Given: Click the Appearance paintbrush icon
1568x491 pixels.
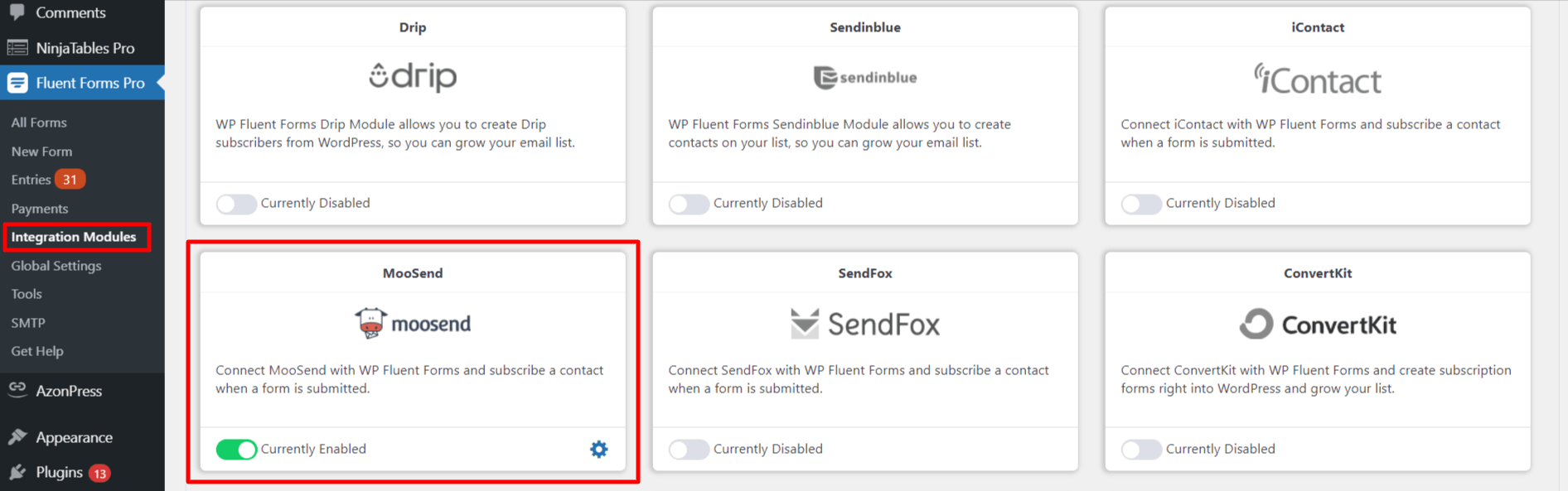Looking at the screenshot, I should [x=17, y=436].
